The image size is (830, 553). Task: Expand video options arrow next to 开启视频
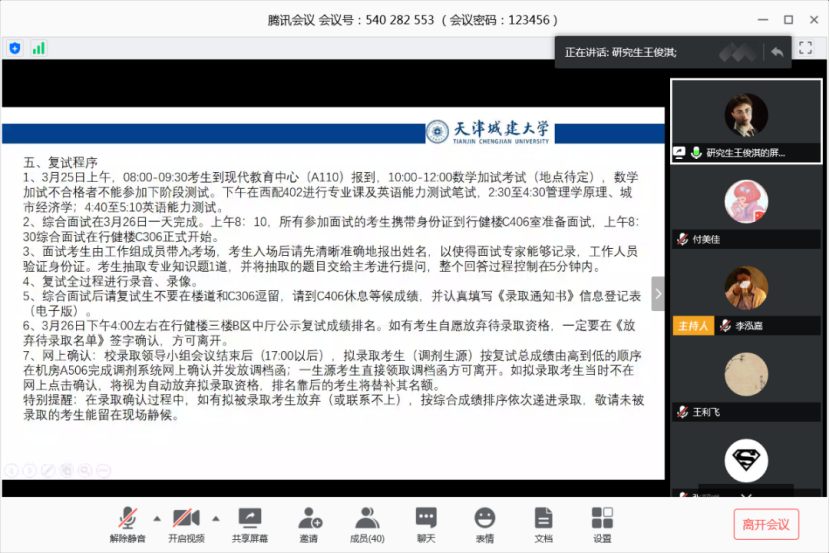216,519
